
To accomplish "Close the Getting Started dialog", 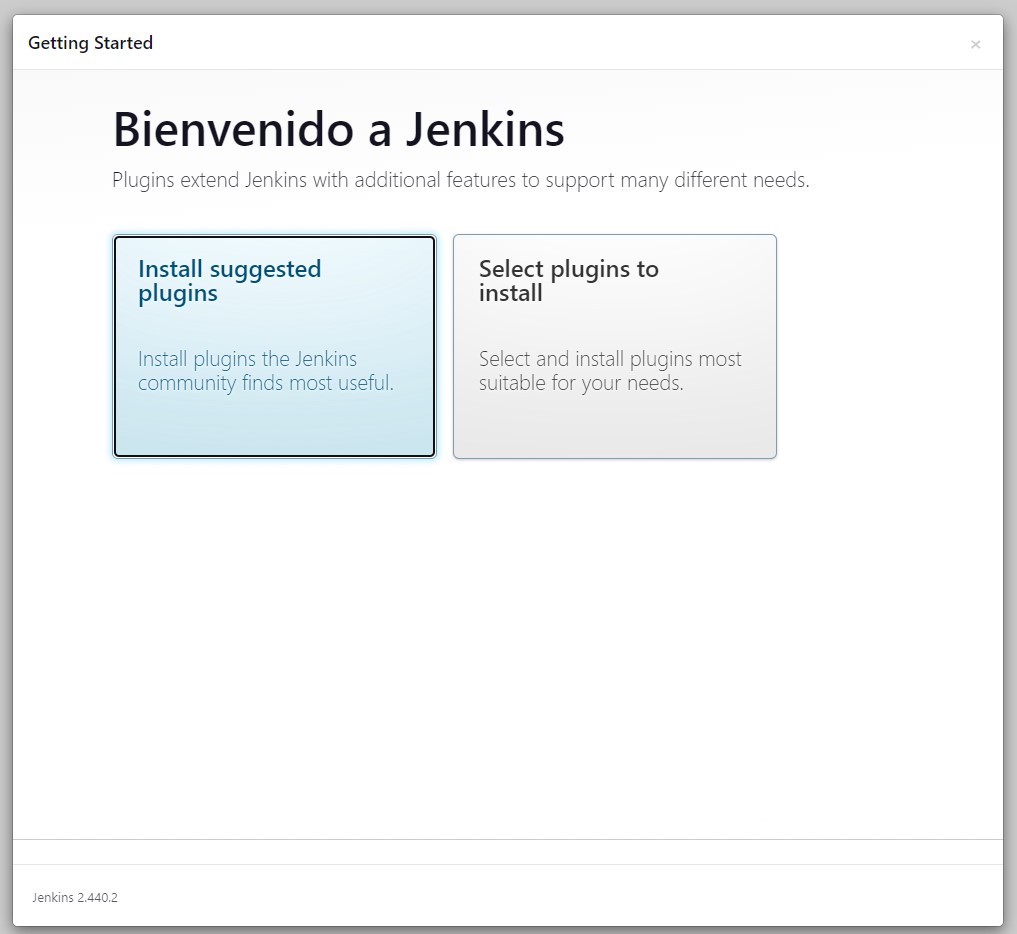I will (975, 44).
